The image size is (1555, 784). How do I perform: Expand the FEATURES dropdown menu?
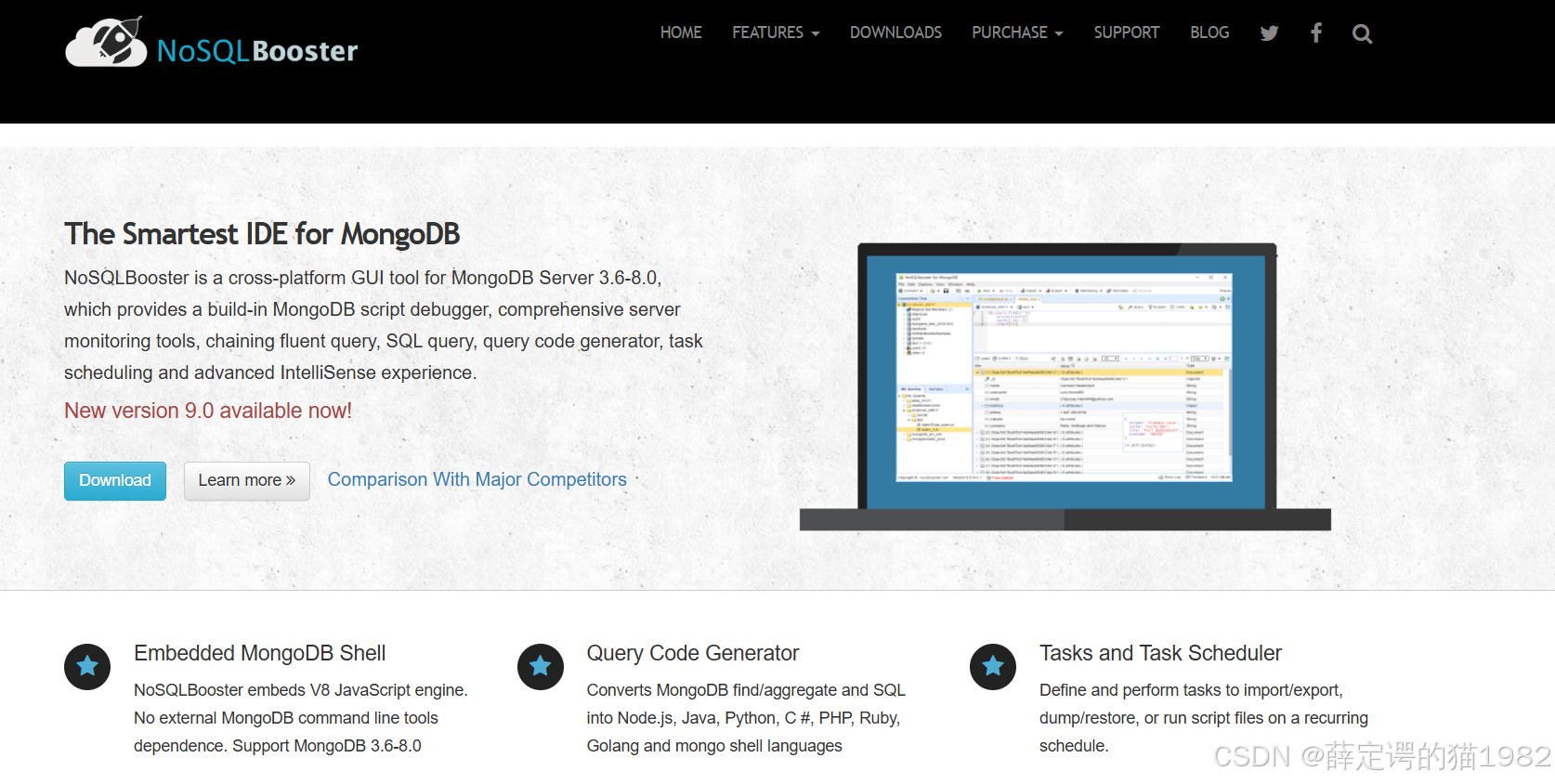pyautogui.click(x=776, y=33)
